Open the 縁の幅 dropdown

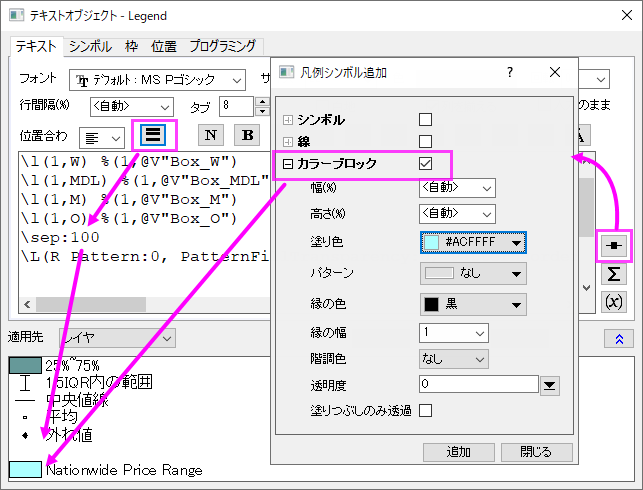pos(454,333)
